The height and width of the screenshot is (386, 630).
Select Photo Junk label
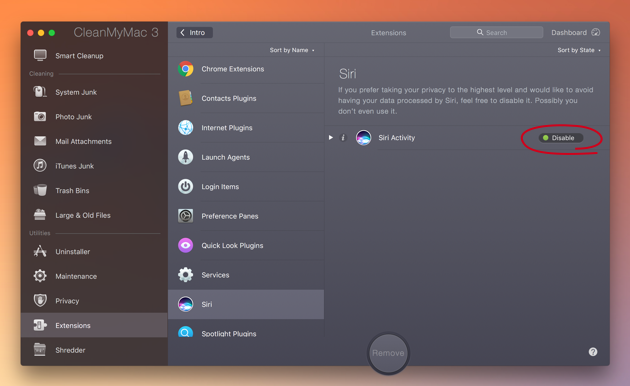click(74, 117)
